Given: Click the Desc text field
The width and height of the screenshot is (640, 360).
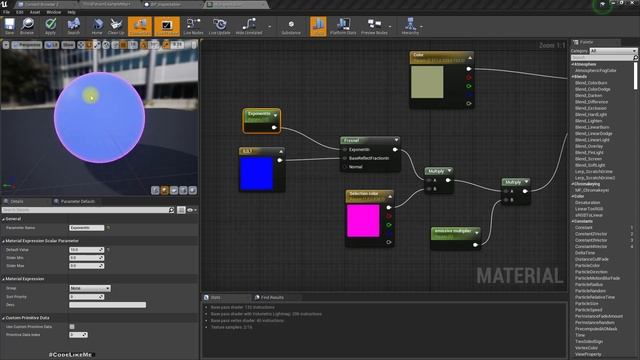Looking at the screenshot, I should pyautogui.click(x=107, y=305).
